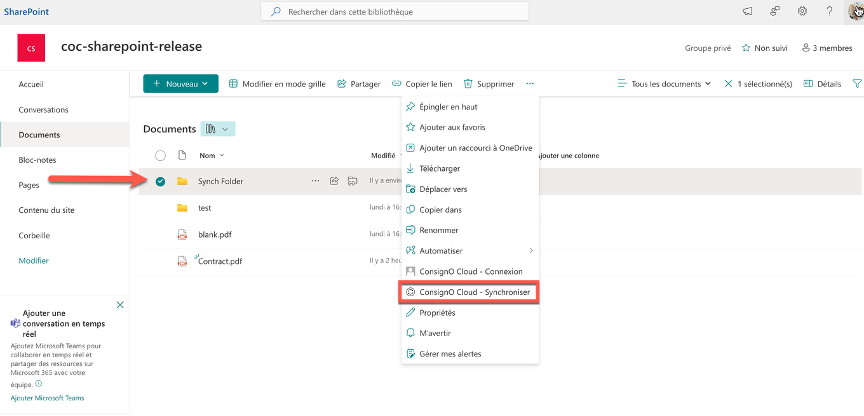Open the more options ellipsis in toolbar

click(x=530, y=84)
